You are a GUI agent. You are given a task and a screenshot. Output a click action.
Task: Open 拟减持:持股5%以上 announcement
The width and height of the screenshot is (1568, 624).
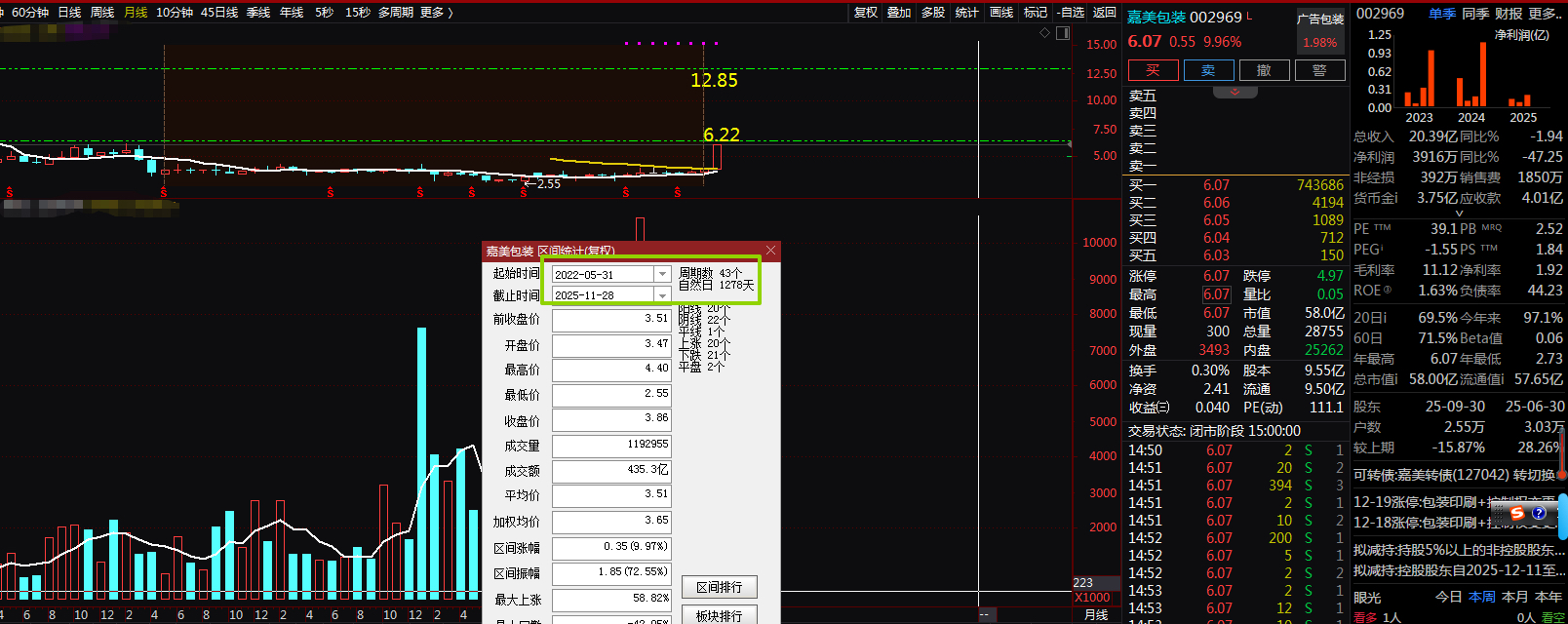coord(1457,550)
